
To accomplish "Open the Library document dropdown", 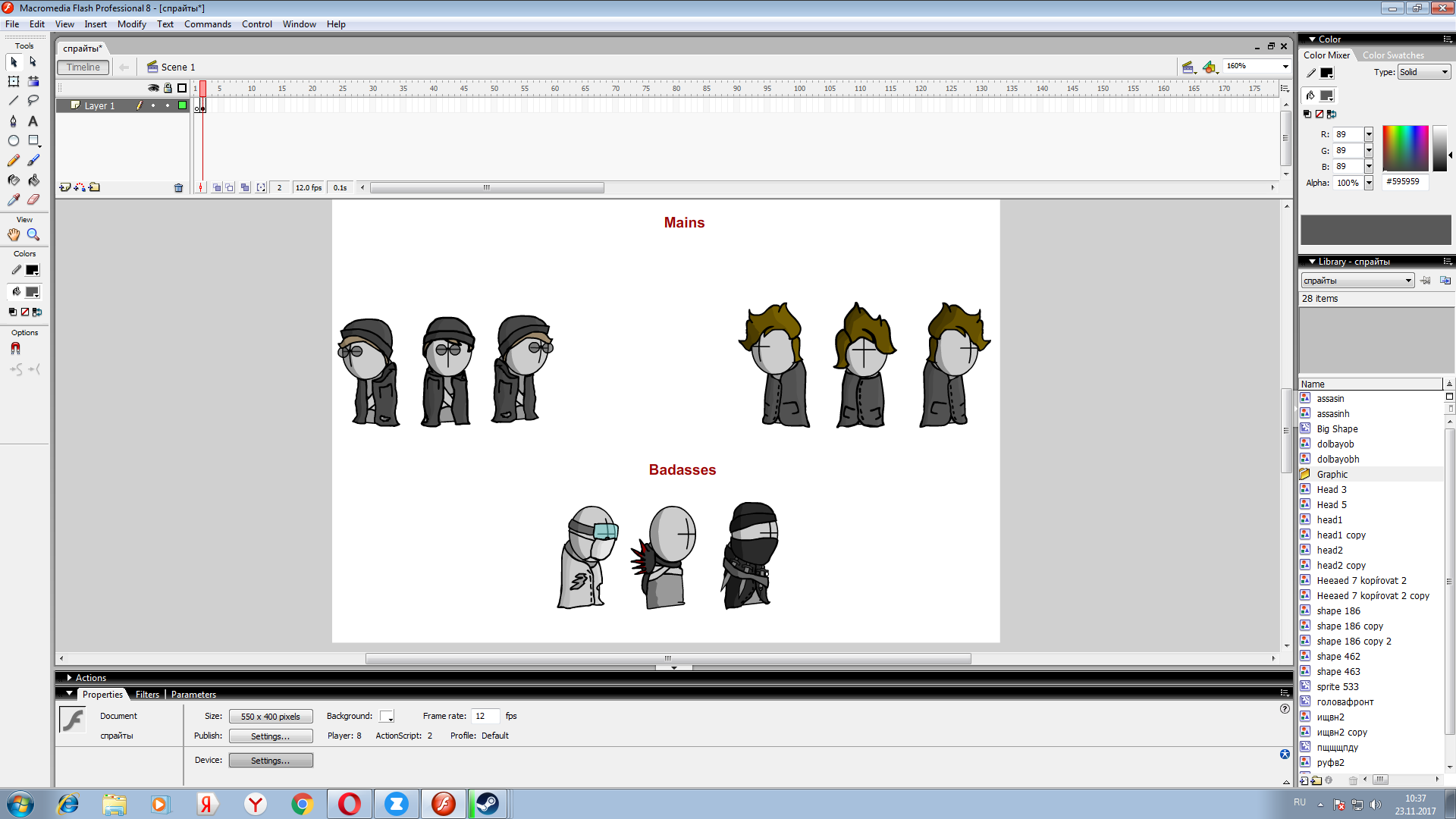I will (x=1357, y=281).
